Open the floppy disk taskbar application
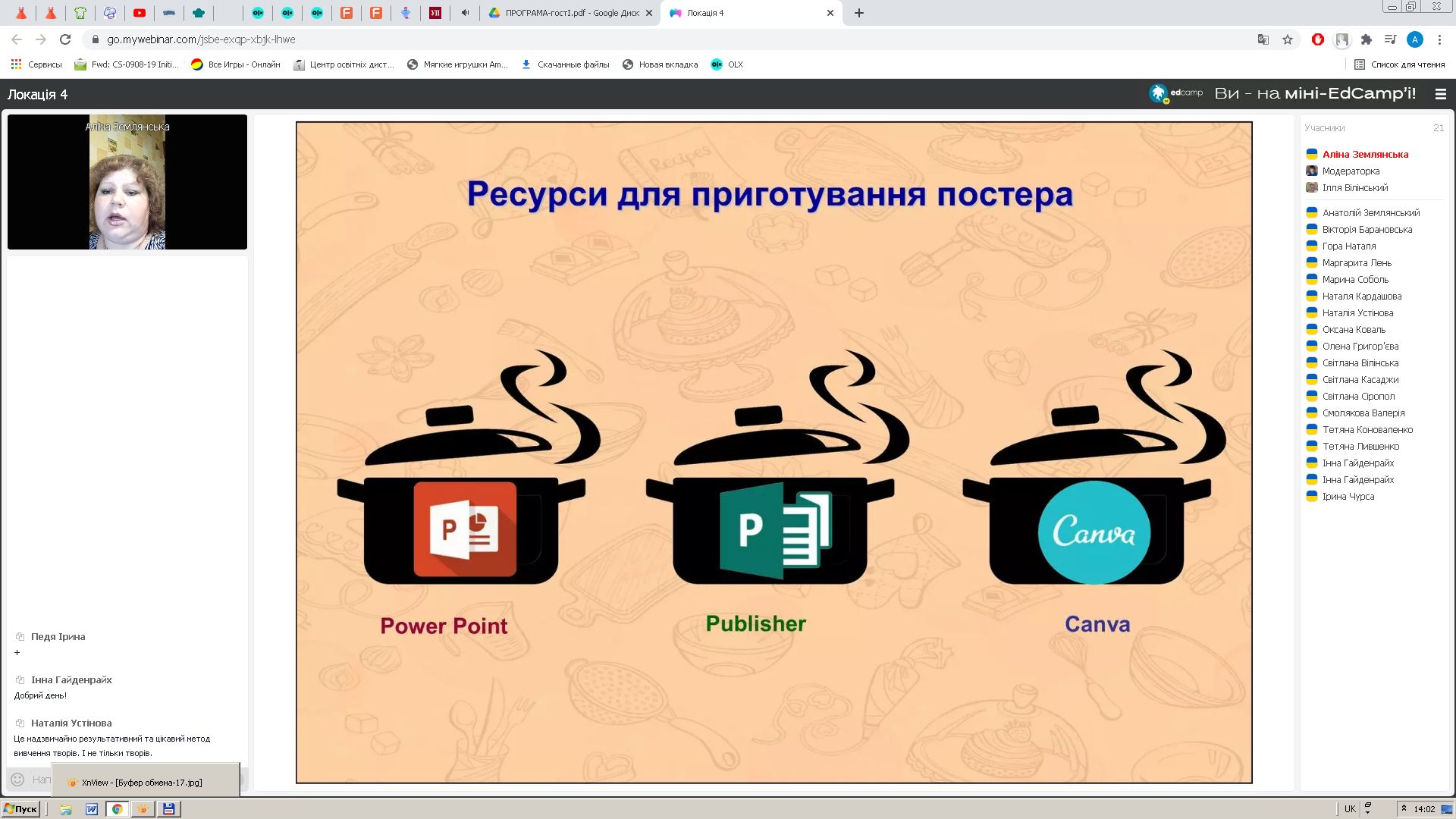1456x819 pixels. (168, 809)
